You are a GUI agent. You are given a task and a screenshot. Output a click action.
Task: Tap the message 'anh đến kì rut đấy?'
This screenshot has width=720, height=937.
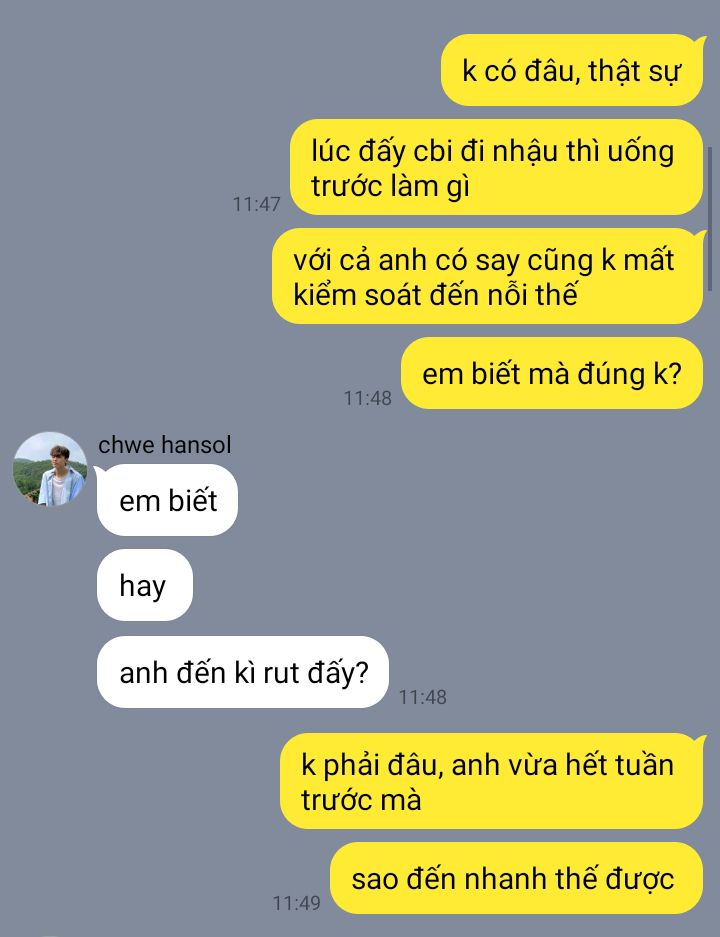coord(243,672)
